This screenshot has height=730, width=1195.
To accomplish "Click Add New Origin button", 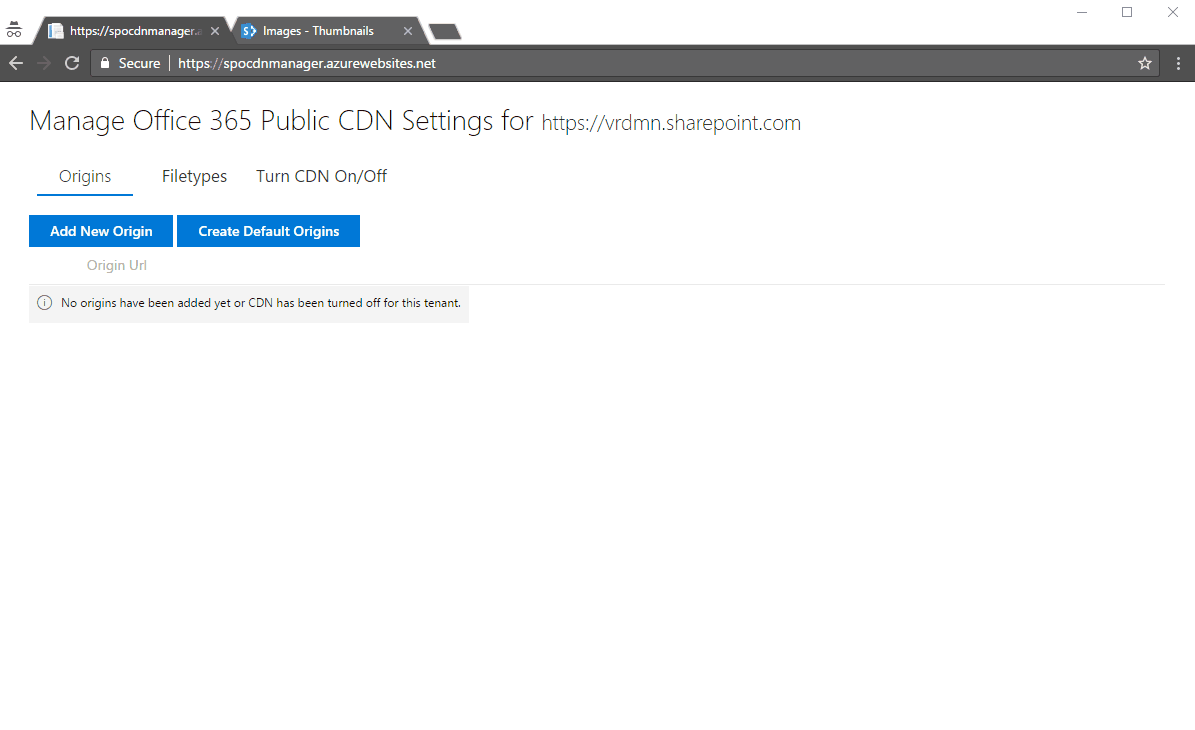I will pyautogui.click(x=101, y=231).
